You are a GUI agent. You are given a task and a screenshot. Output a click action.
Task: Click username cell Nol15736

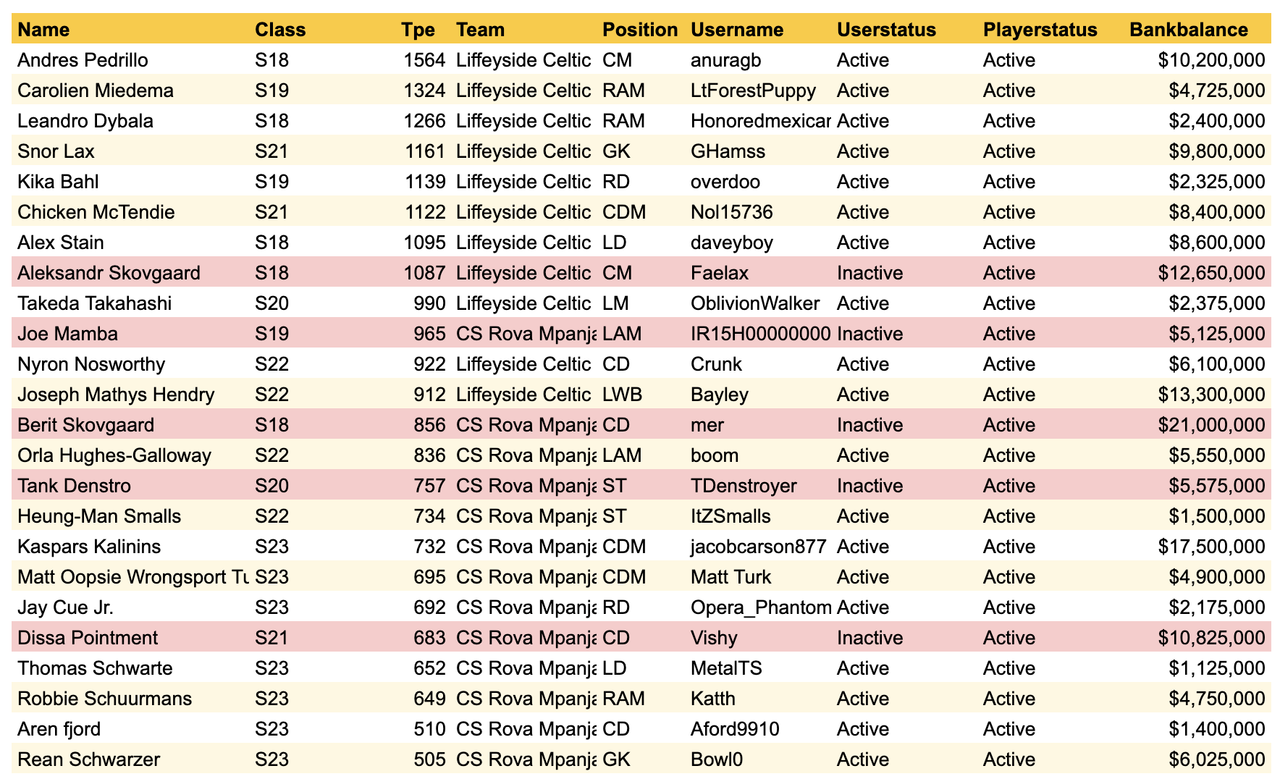coord(731,212)
